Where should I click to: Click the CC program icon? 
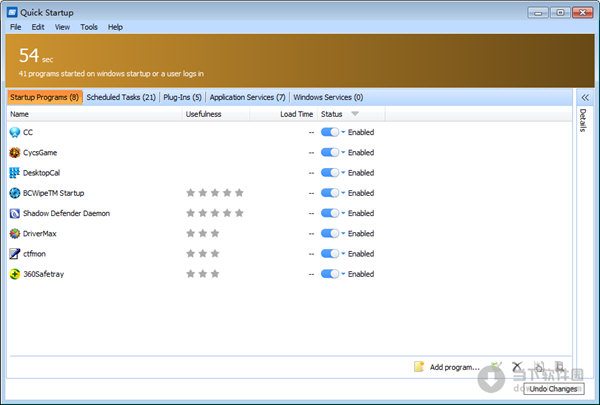(x=15, y=132)
